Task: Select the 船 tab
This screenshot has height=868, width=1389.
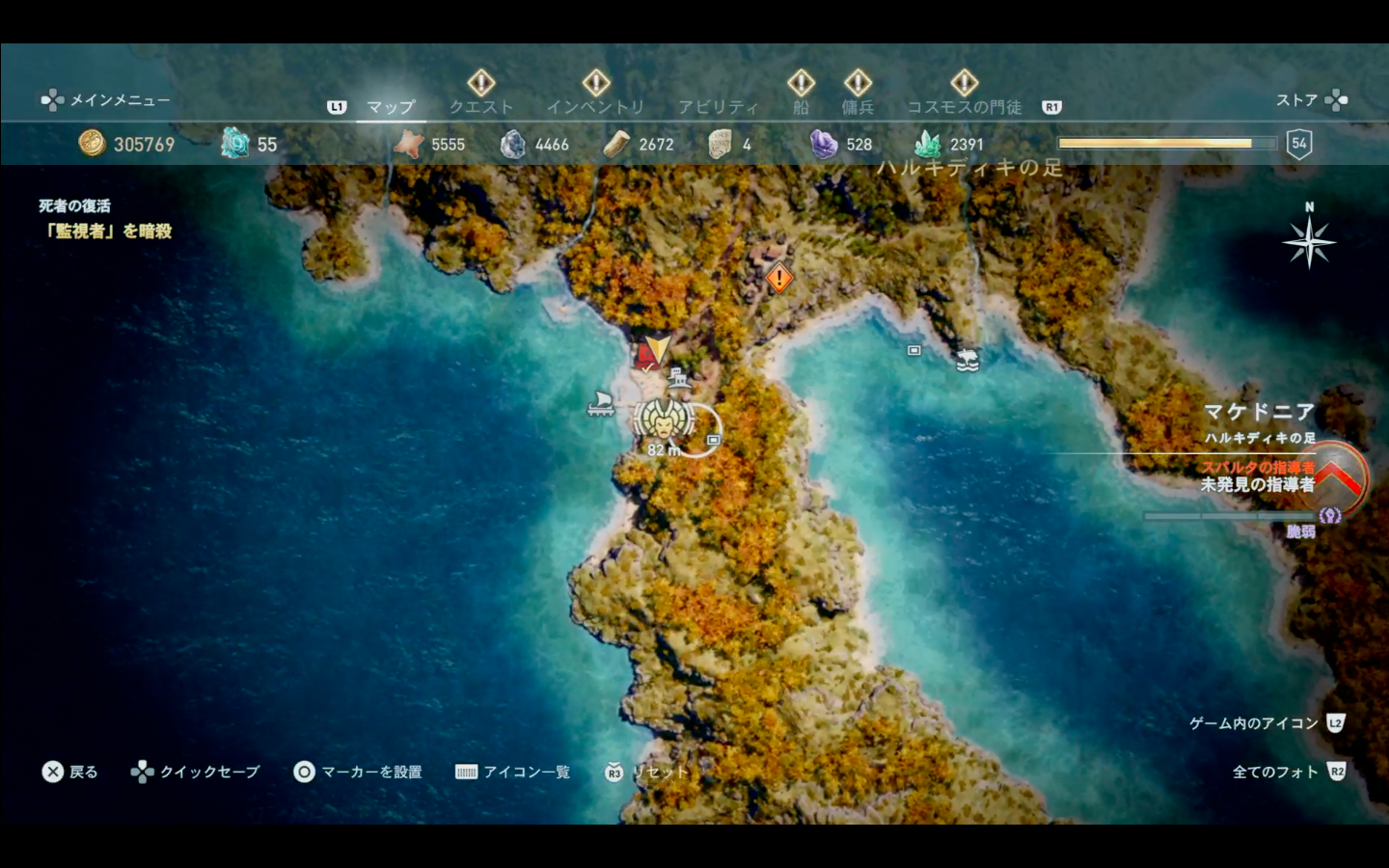Action: (801, 107)
